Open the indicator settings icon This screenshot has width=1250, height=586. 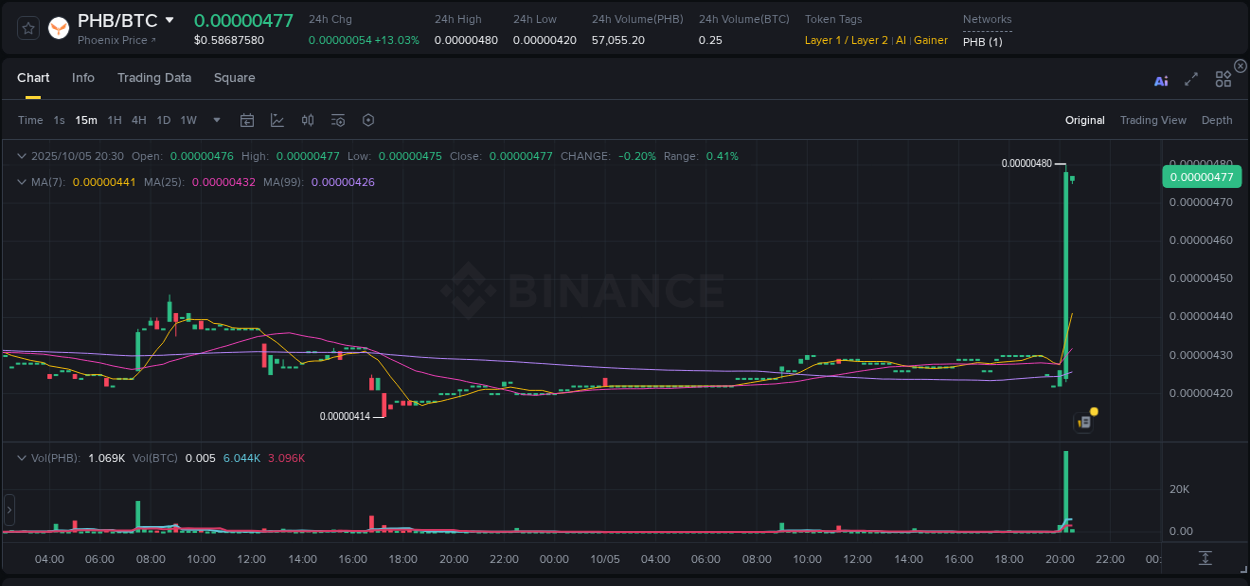coord(338,120)
